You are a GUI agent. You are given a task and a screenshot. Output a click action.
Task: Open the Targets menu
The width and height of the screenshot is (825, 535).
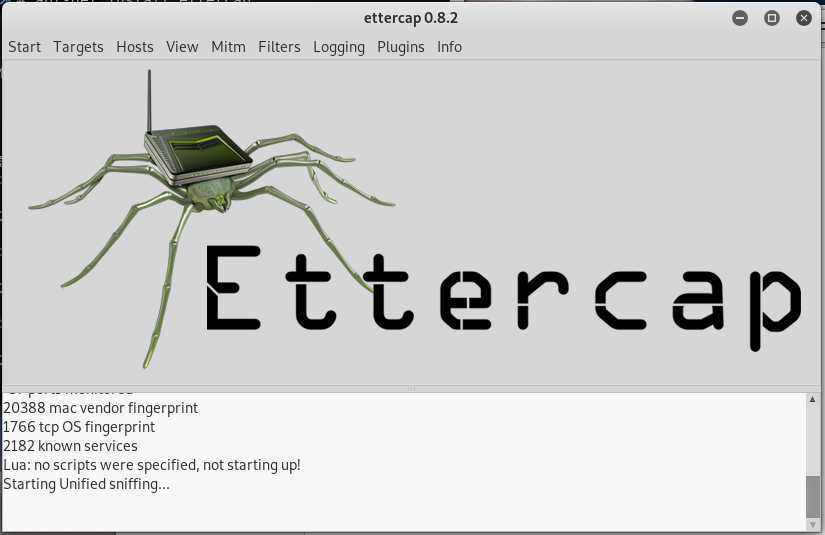[78, 47]
